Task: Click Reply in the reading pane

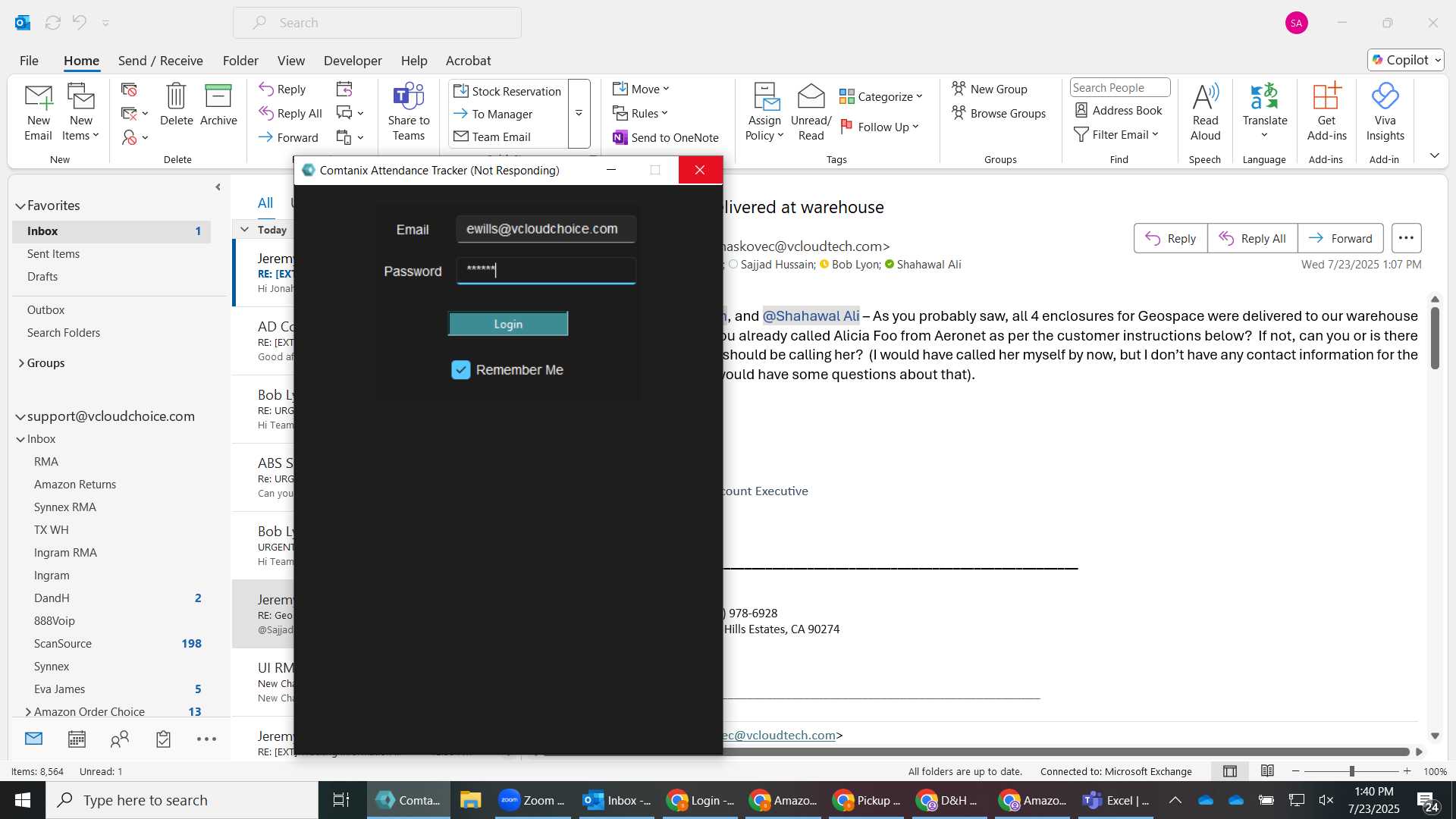Action: point(1170,238)
